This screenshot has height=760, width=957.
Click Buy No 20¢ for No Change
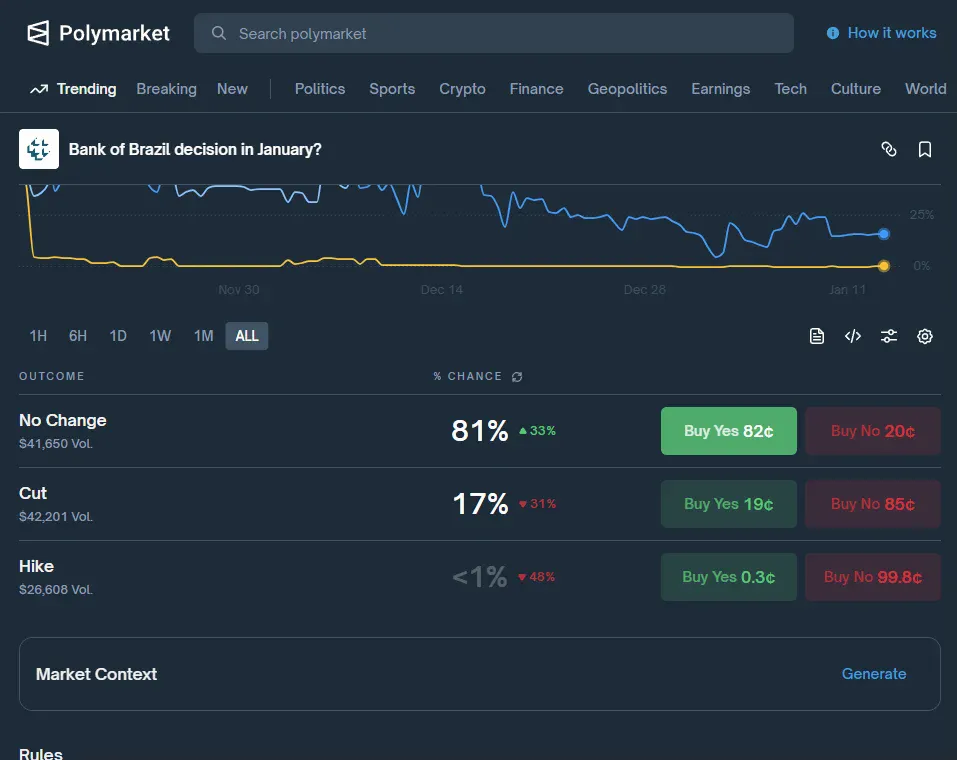tap(873, 431)
